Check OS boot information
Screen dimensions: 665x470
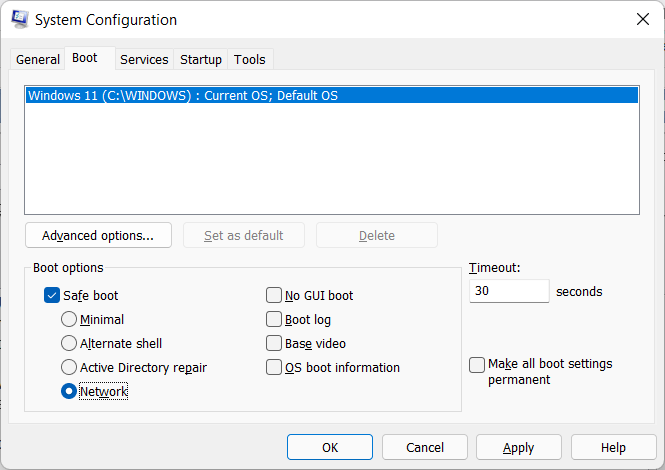274,368
